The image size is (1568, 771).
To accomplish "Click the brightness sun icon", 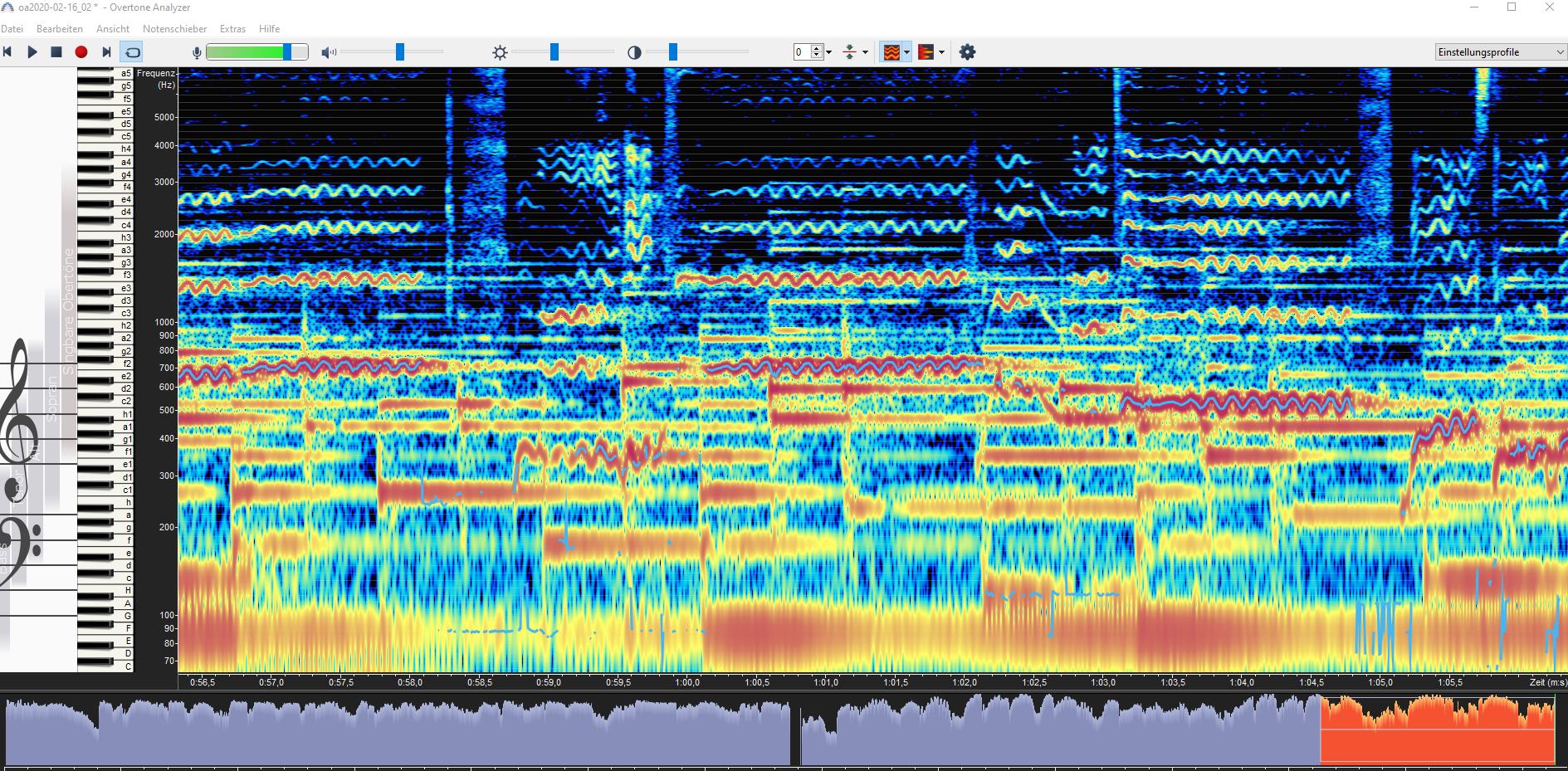I will 500,53.
